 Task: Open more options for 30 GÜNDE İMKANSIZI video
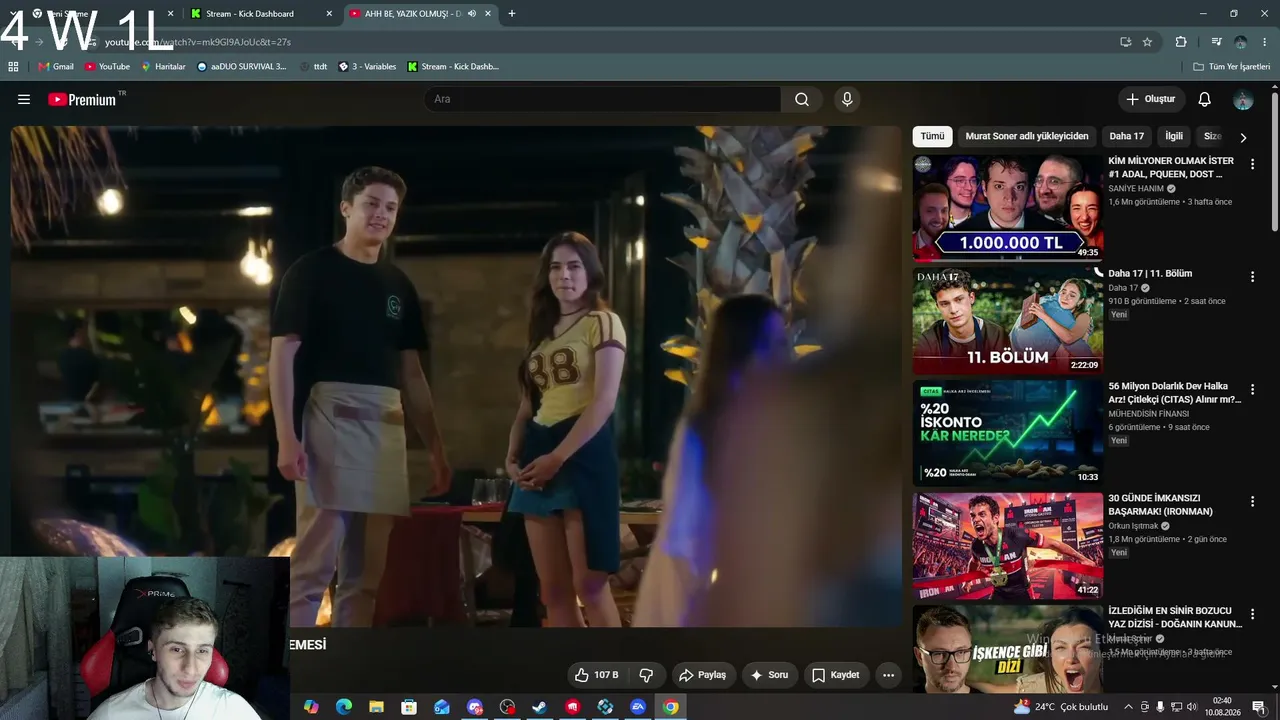1252,502
